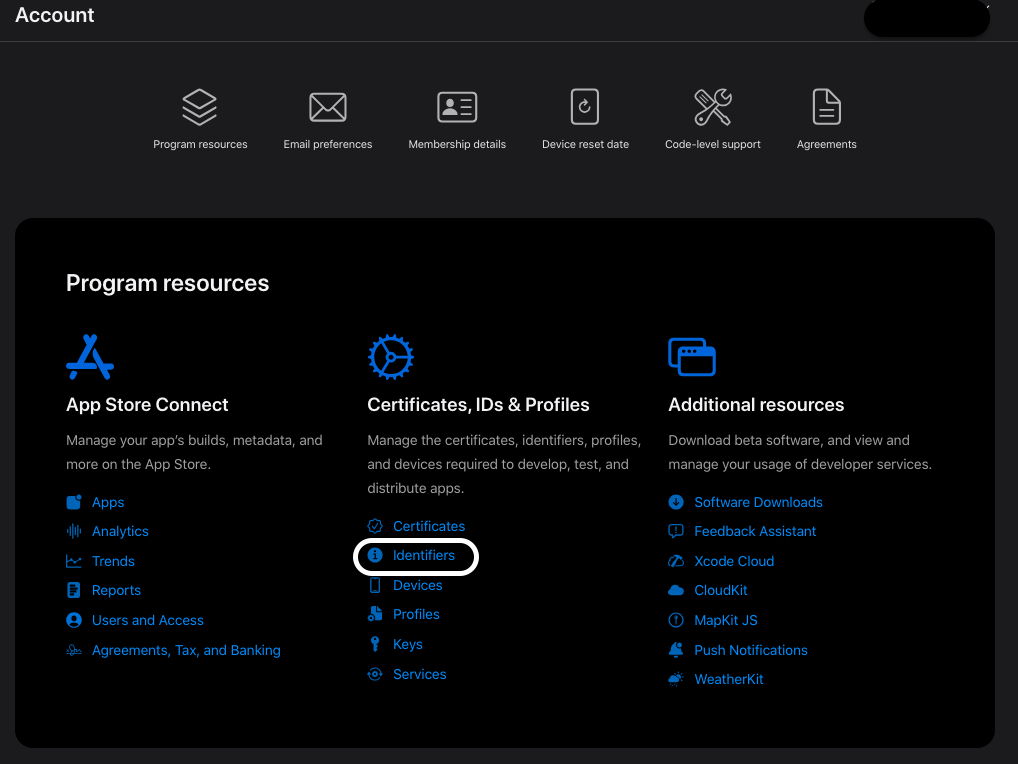1018x764 pixels.
Task: Open Software Downloads
Action: [x=758, y=501]
